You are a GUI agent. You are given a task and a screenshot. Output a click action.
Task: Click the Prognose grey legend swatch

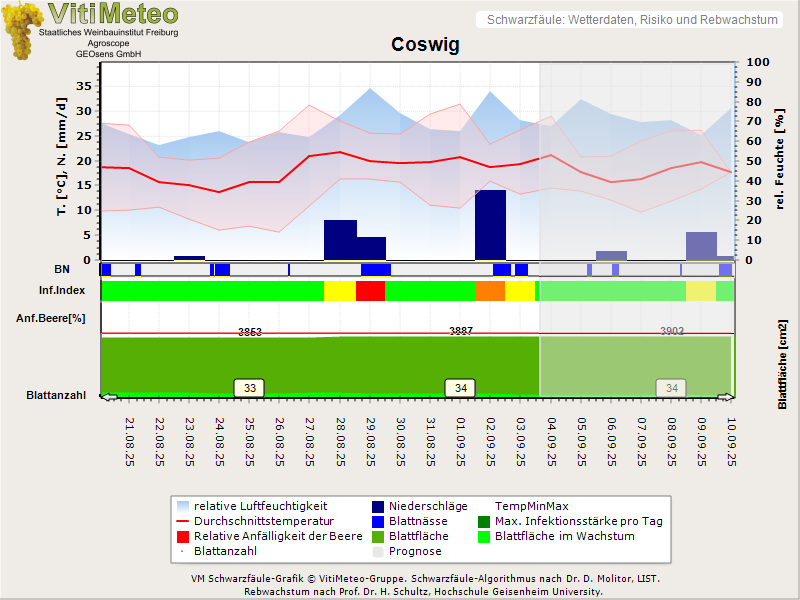click(x=378, y=552)
